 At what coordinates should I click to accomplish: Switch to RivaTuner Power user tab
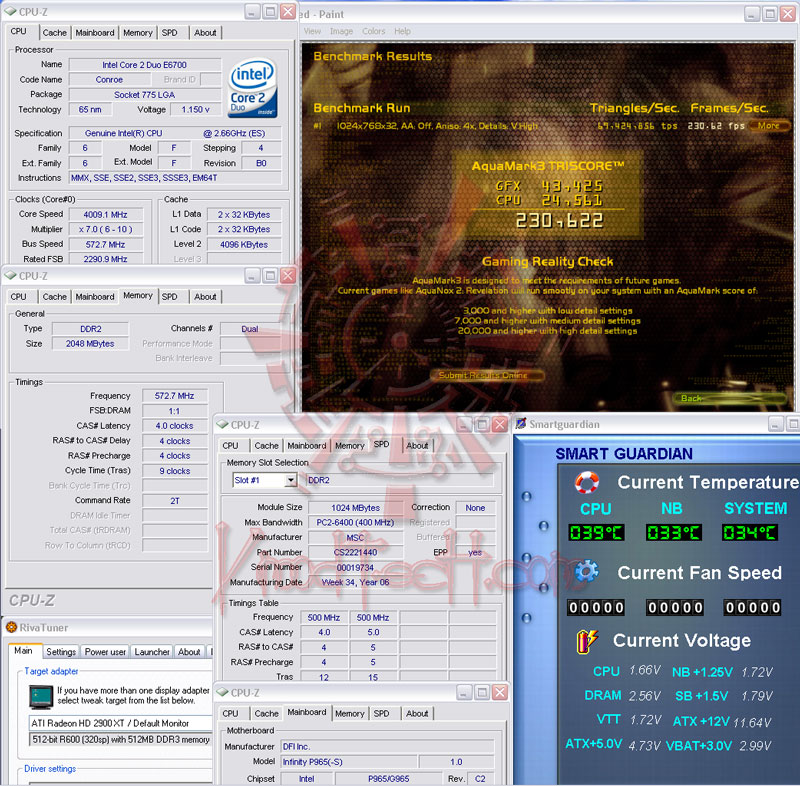(105, 652)
